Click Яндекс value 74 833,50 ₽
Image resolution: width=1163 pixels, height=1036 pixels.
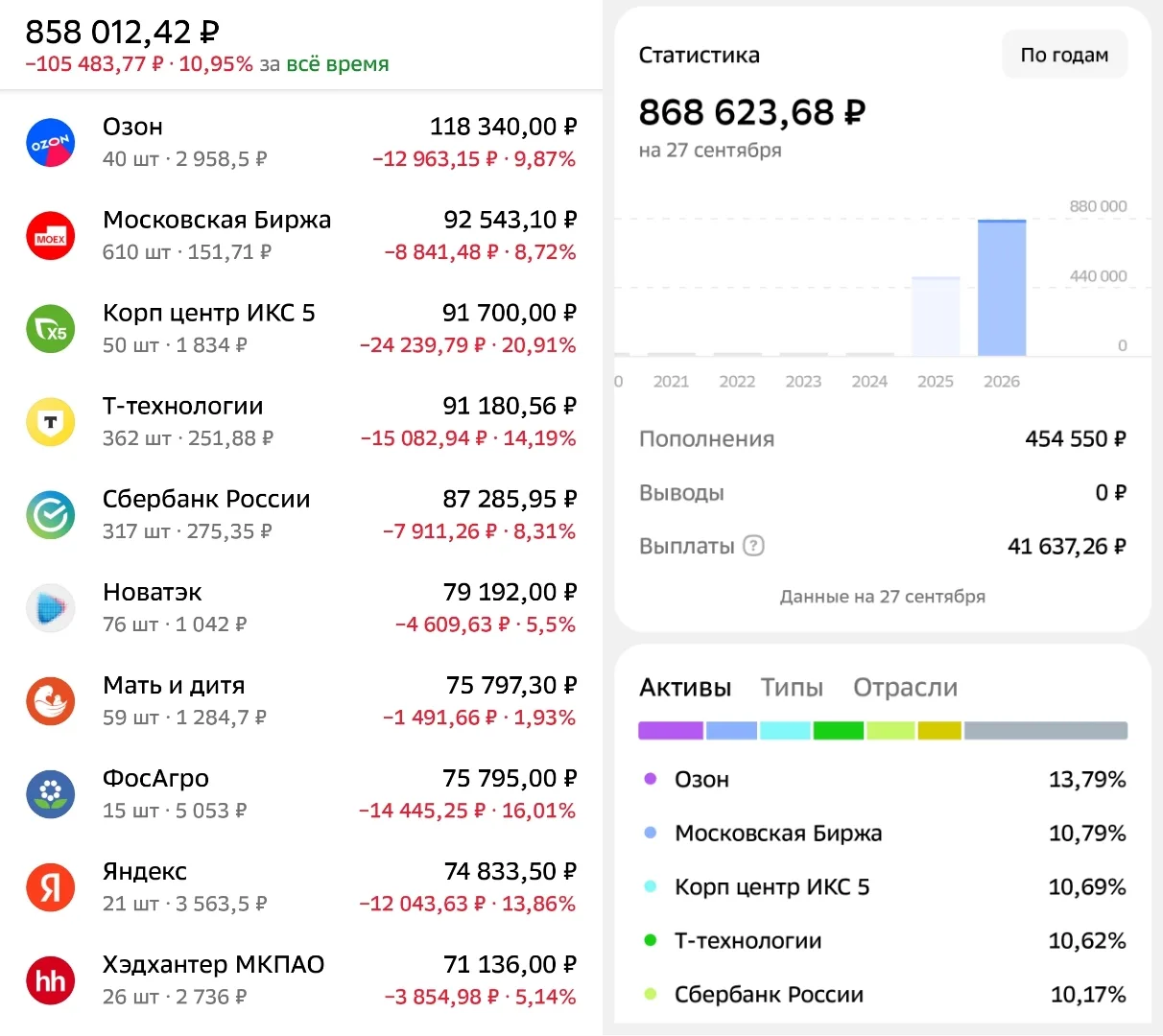510,871
